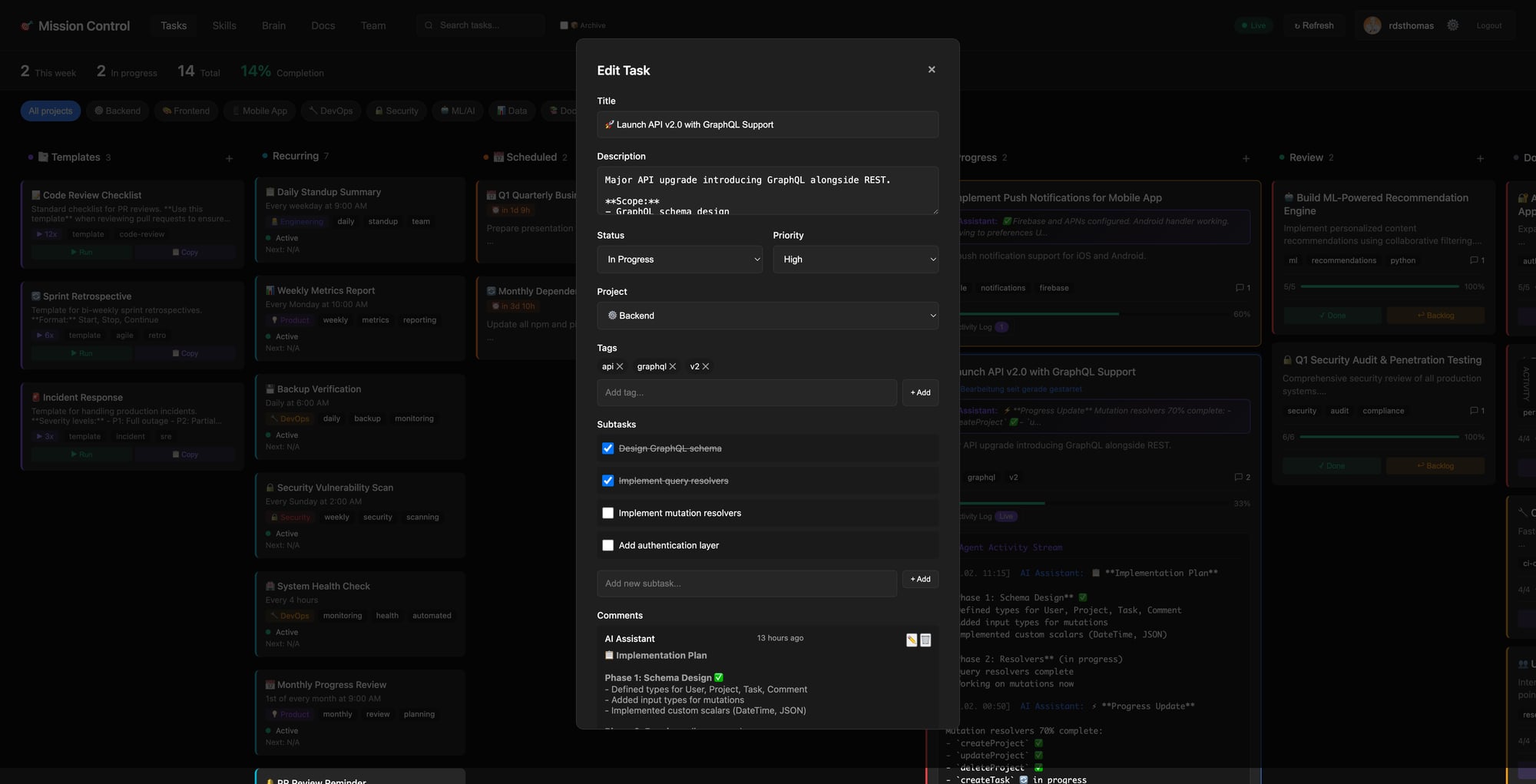Screen dimensions: 1536x784
Task: Filter by DevOps project
Action: 331,111
